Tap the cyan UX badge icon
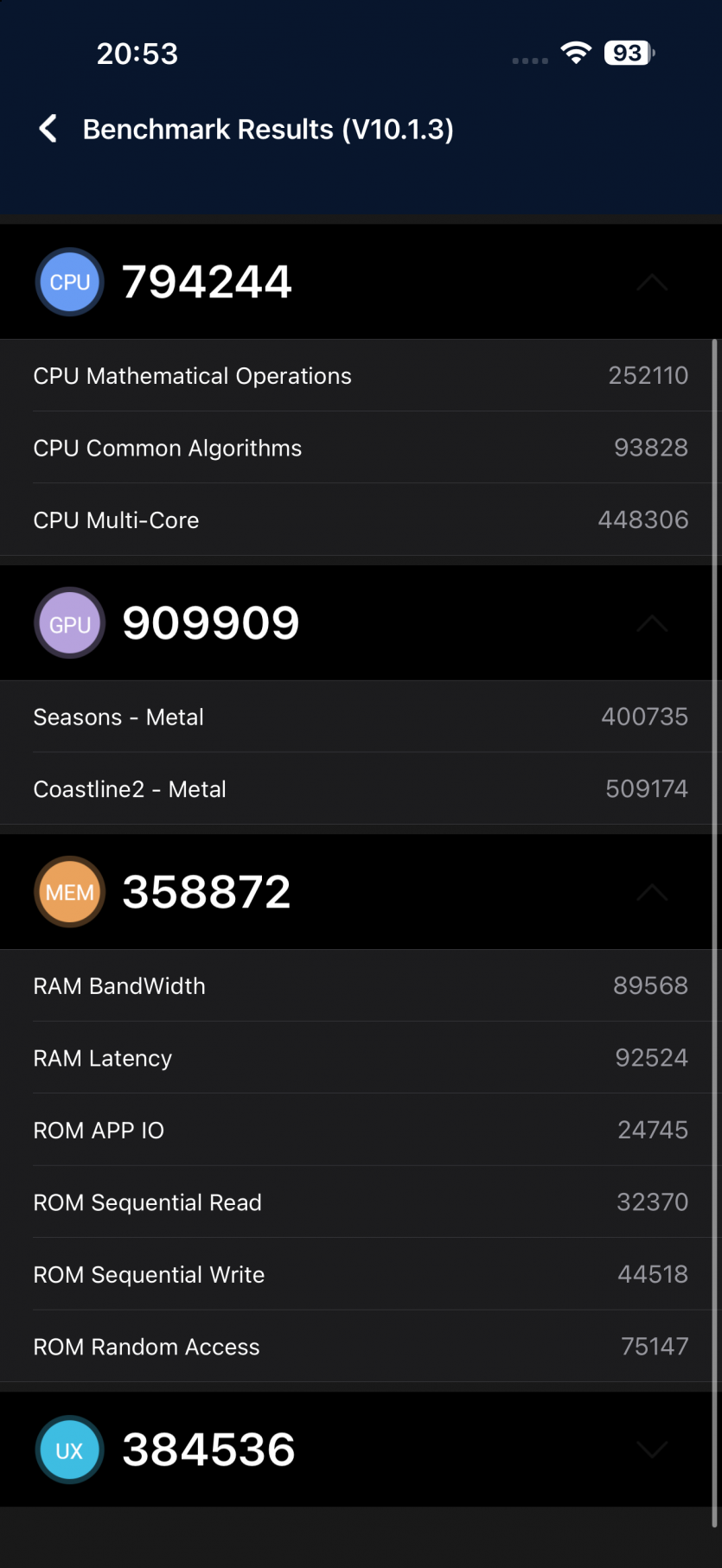Screen dimensions: 722x1568 click(70, 1450)
